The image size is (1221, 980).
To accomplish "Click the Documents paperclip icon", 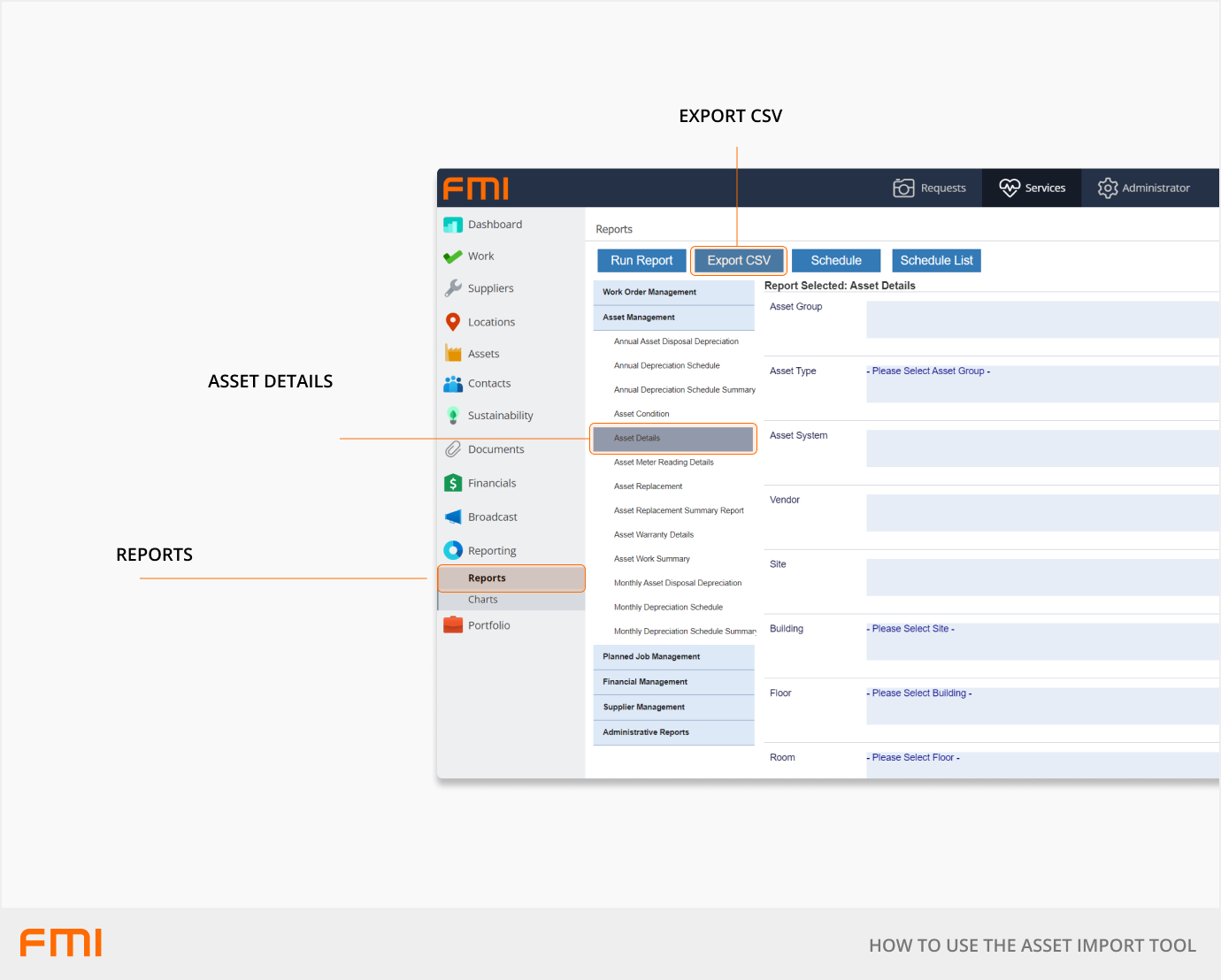I will click(x=453, y=449).
